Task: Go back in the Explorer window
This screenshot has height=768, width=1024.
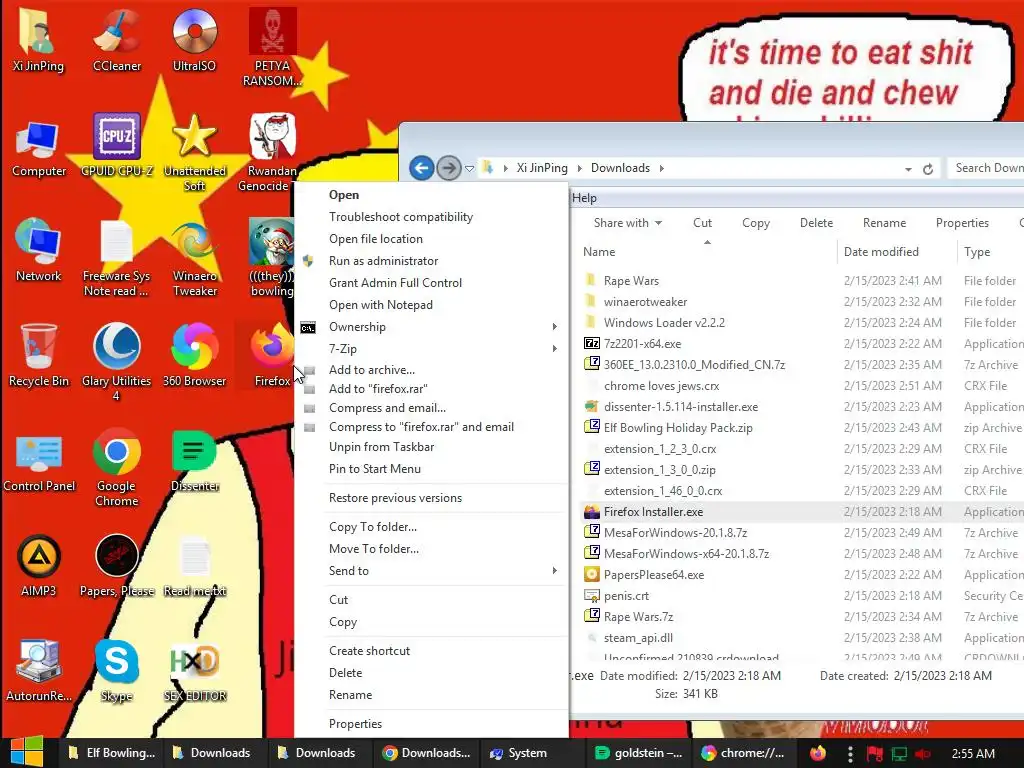Action: coord(422,168)
